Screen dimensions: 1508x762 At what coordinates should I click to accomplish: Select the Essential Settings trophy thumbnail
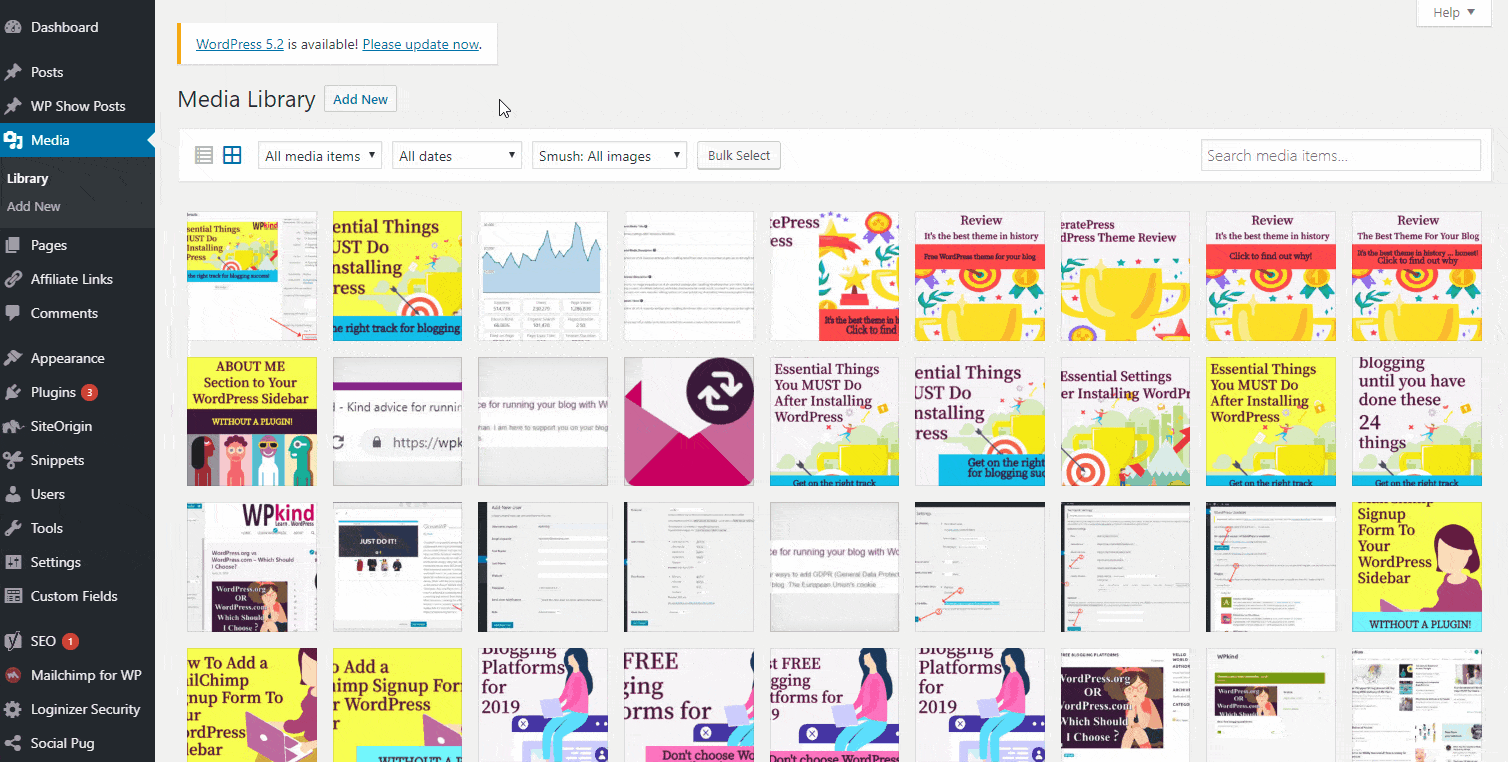1125,421
